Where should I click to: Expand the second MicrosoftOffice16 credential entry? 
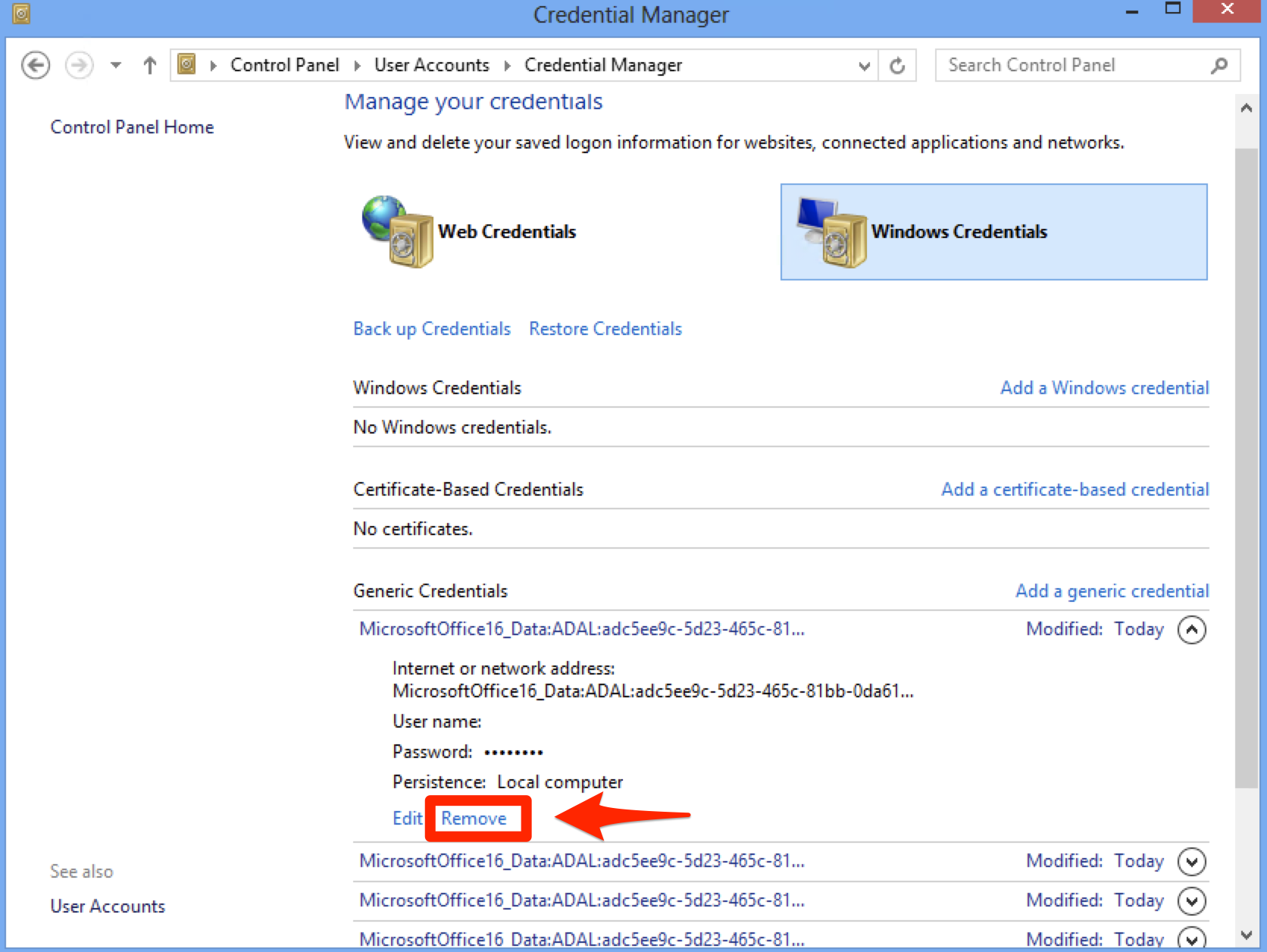pyautogui.click(x=1191, y=861)
